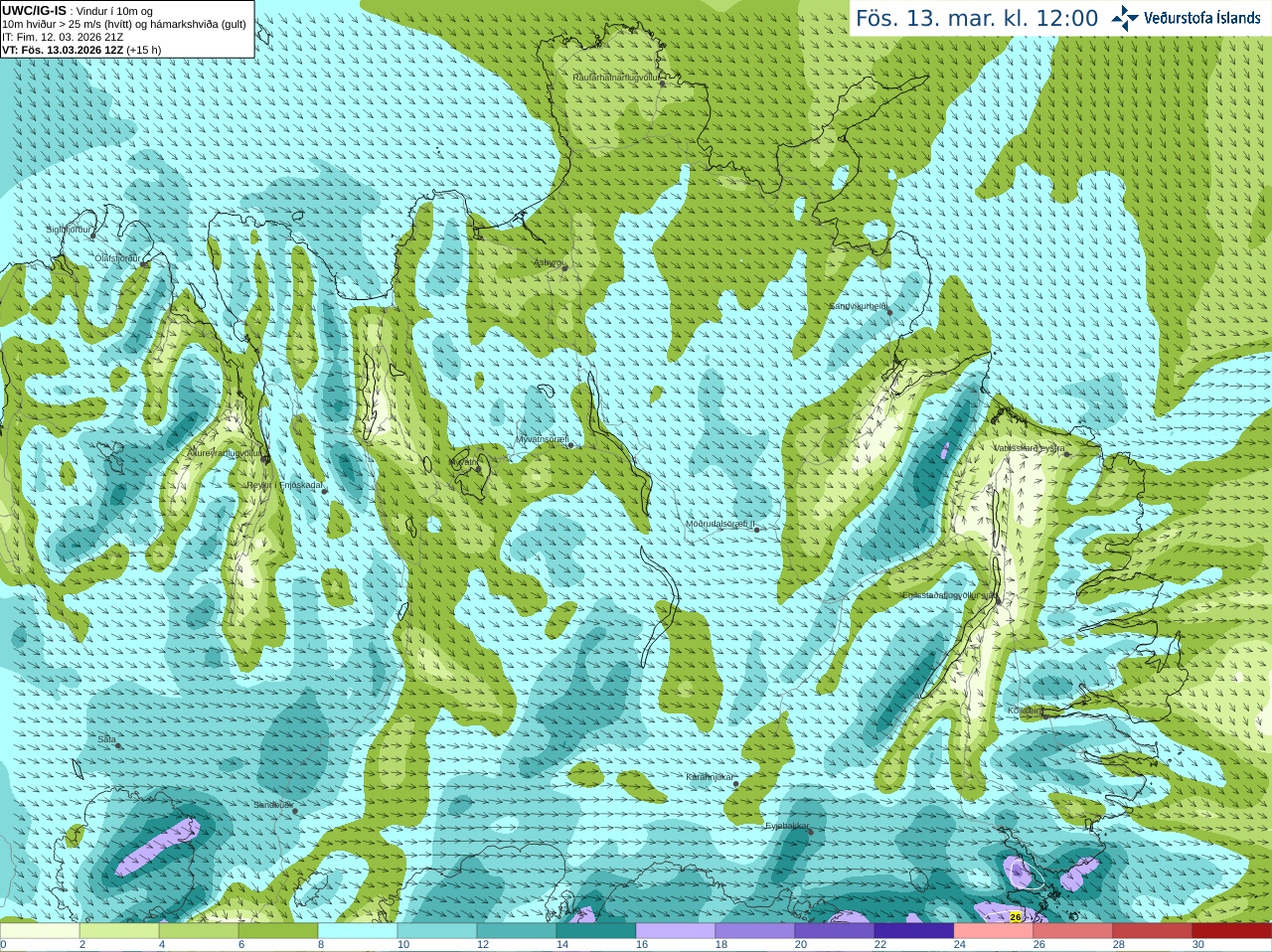Click the legend scale number 30
The width and height of the screenshot is (1272, 952).
pos(1198,945)
